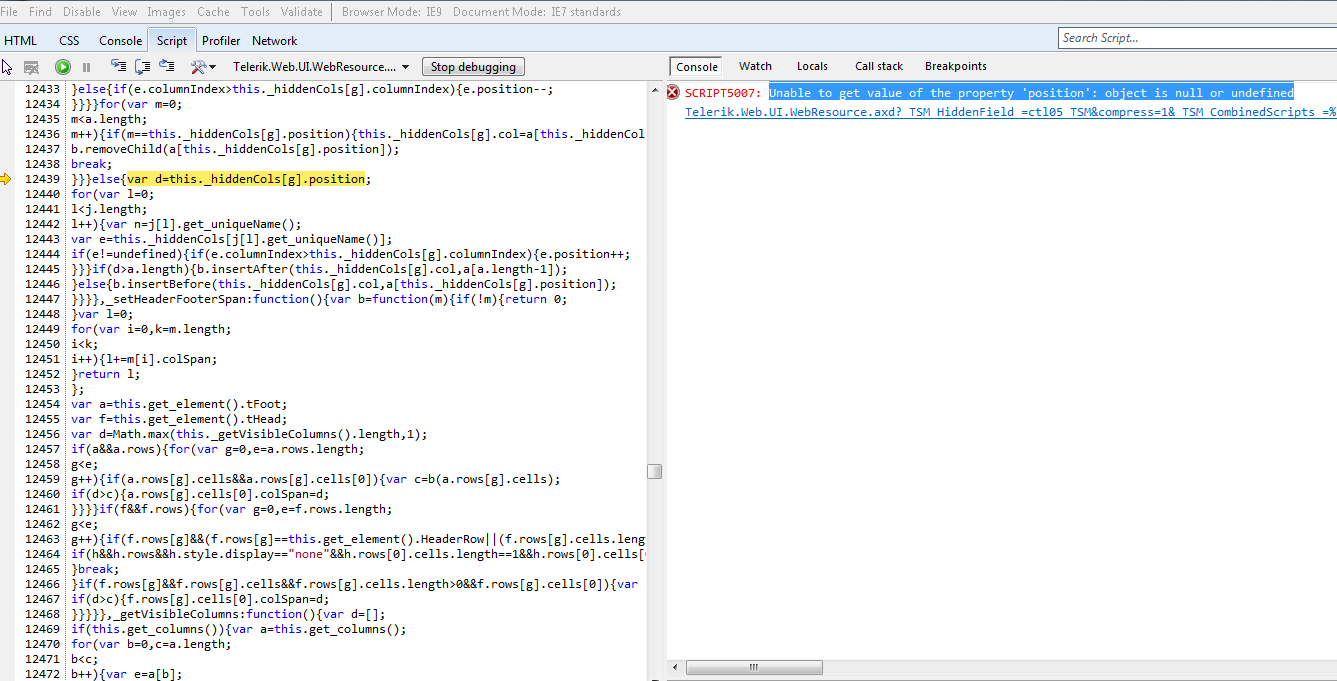Click the Step Into icon
Image resolution: width=1337 pixels, height=681 pixels.
tap(118, 67)
